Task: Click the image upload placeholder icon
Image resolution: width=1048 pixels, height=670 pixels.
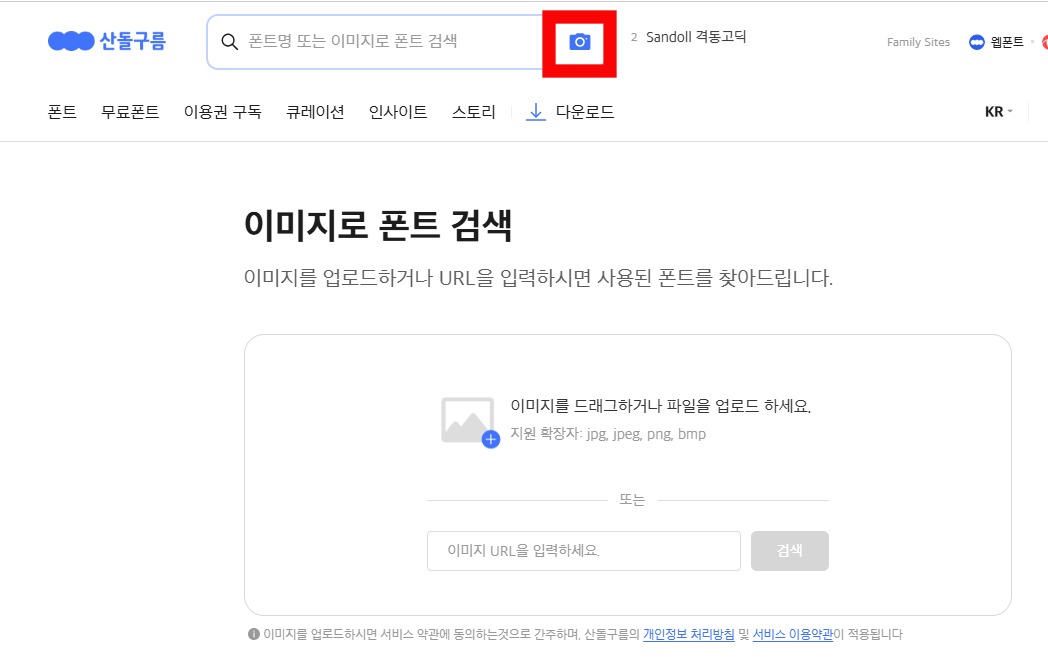Action: [x=467, y=420]
